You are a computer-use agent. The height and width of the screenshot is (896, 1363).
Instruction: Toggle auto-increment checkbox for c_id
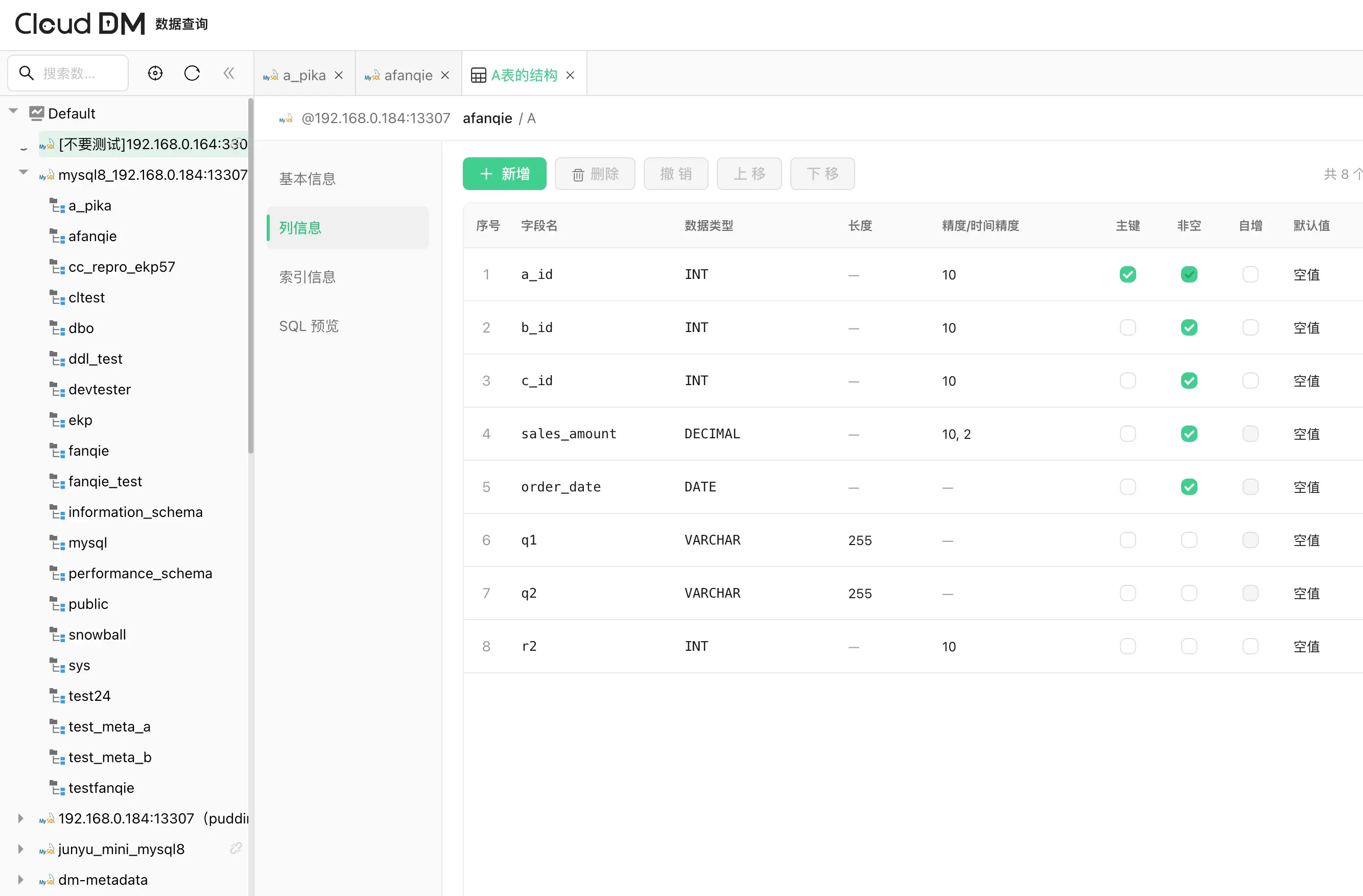click(x=1250, y=381)
